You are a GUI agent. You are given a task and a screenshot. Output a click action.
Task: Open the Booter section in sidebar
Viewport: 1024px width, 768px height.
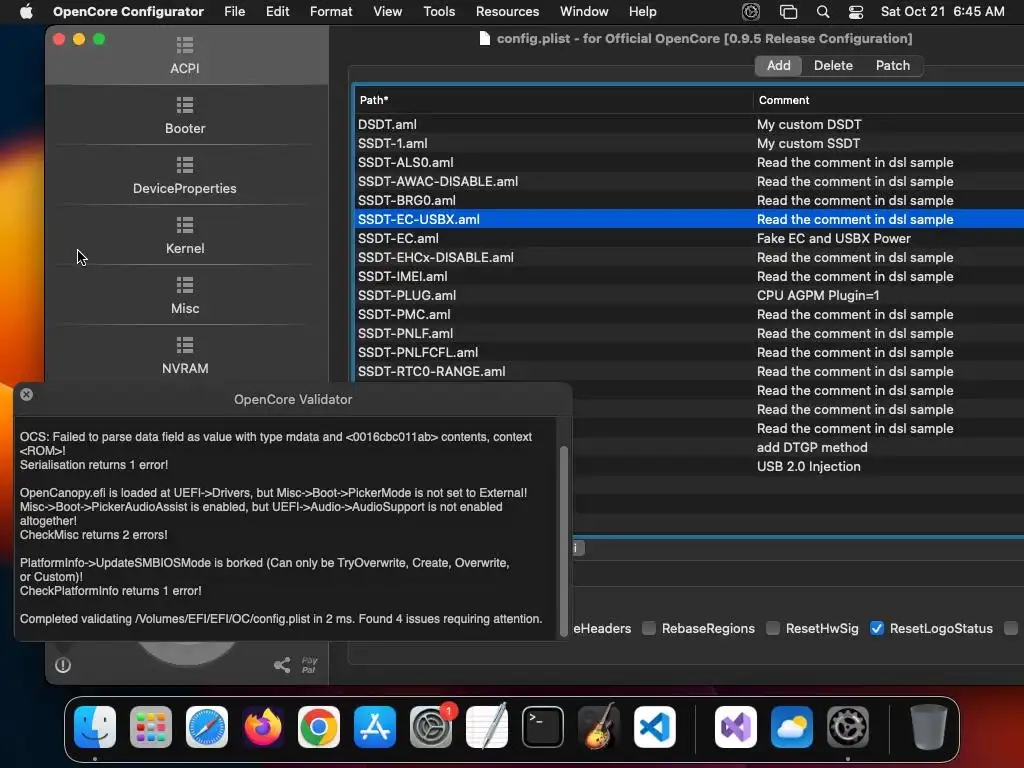(x=185, y=116)
